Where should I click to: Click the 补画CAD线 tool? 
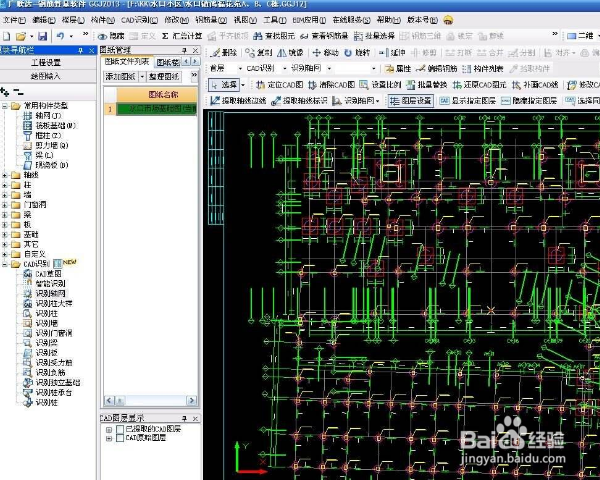coord(535,85)
